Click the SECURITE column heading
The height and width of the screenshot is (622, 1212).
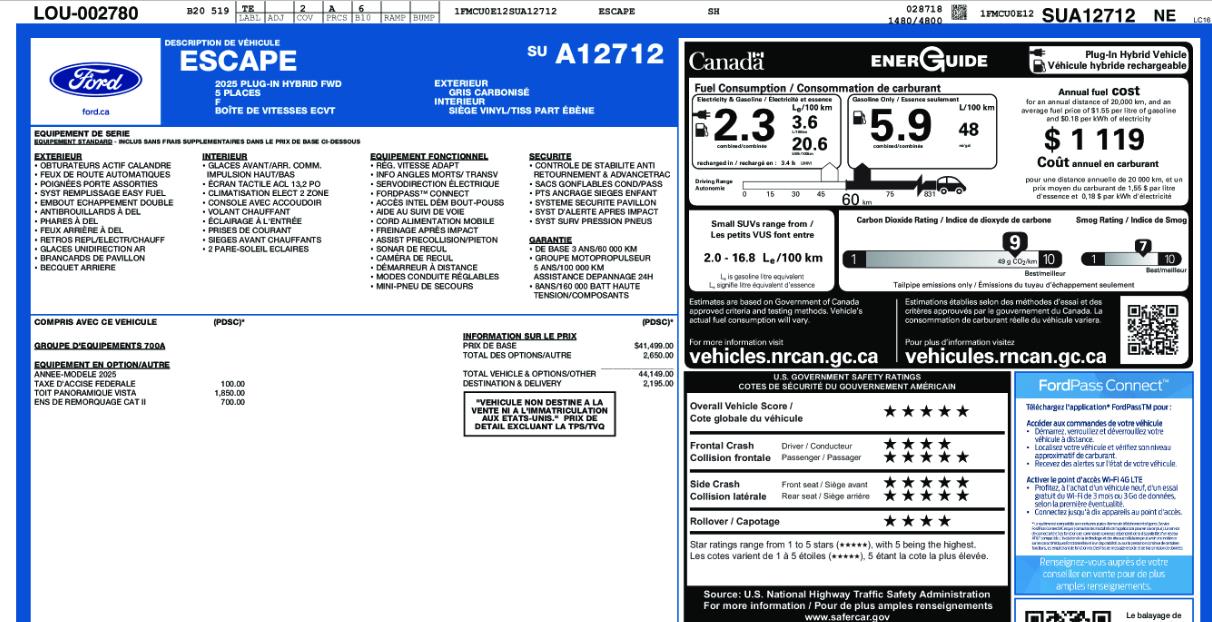pos(550,156)
